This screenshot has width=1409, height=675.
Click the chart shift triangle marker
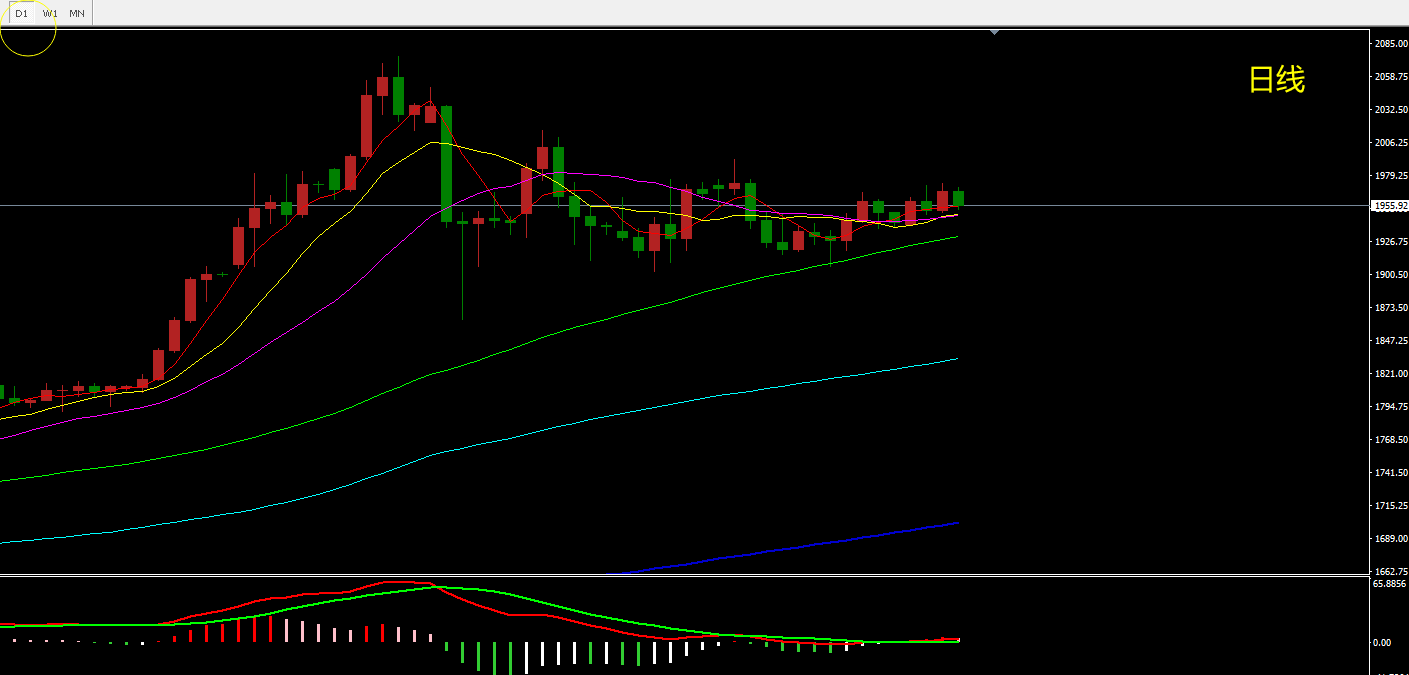994,33
